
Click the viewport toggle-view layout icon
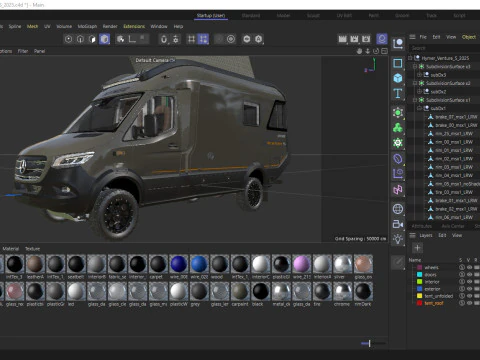(x=384, y=51)
